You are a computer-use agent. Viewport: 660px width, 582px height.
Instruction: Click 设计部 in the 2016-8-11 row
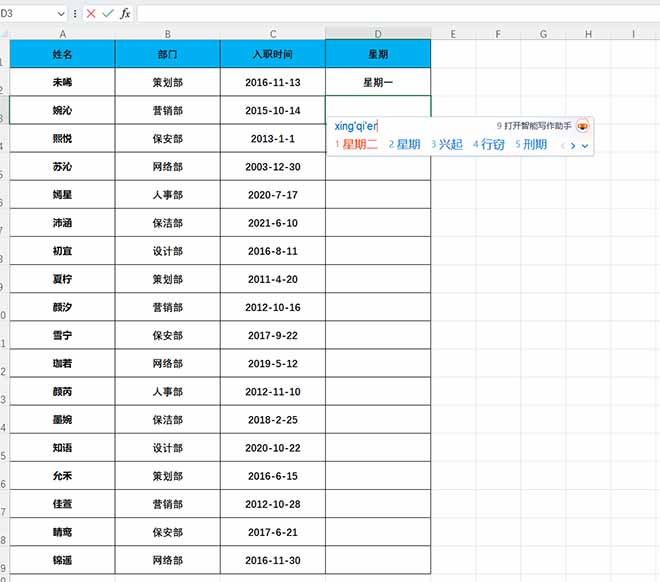tap(168, 251)
